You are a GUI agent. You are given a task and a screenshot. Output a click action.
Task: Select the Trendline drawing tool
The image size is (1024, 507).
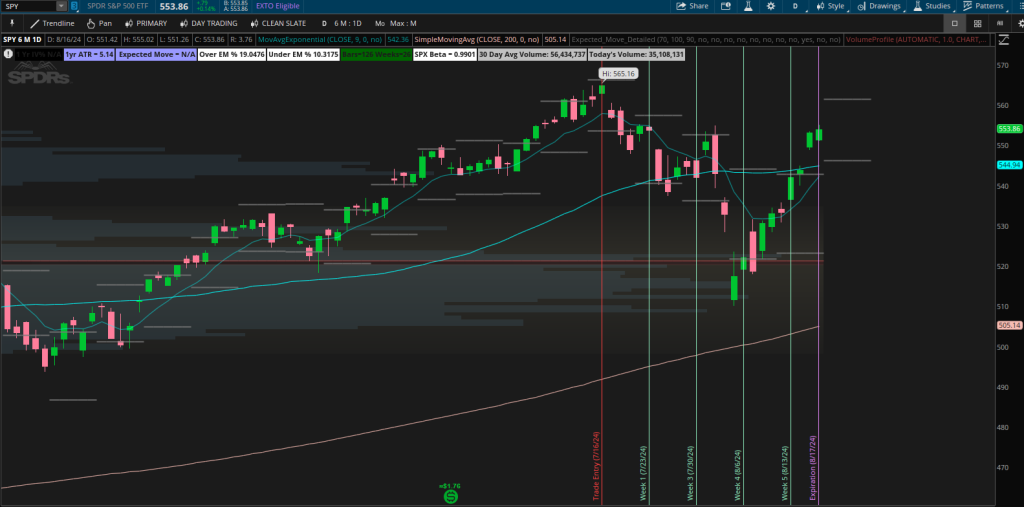click(52, 24)
